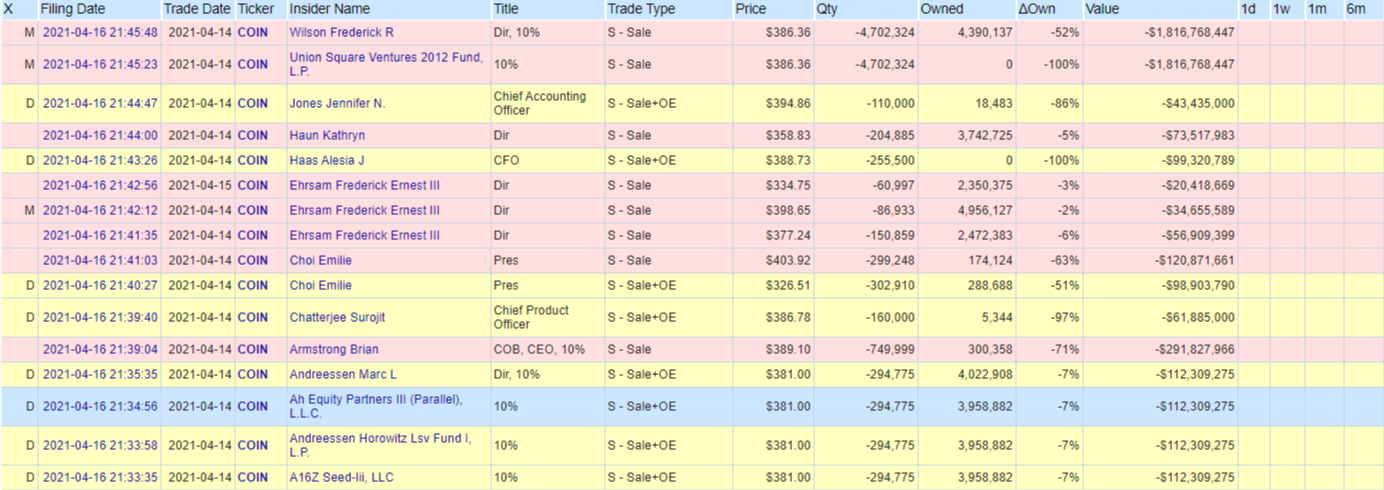Open insider Jones Jennifer N.

pos(337,103)
